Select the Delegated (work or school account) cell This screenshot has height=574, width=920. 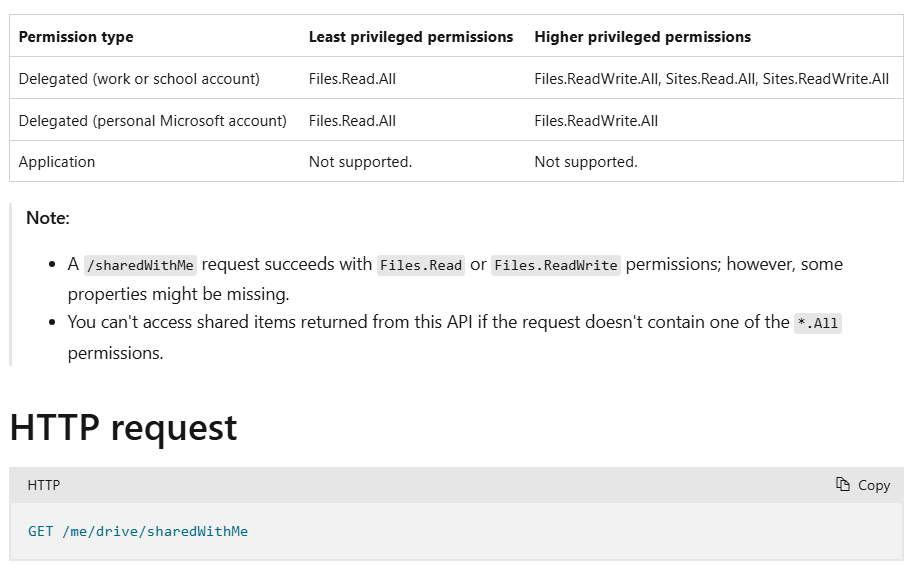(x=139, y=79)
